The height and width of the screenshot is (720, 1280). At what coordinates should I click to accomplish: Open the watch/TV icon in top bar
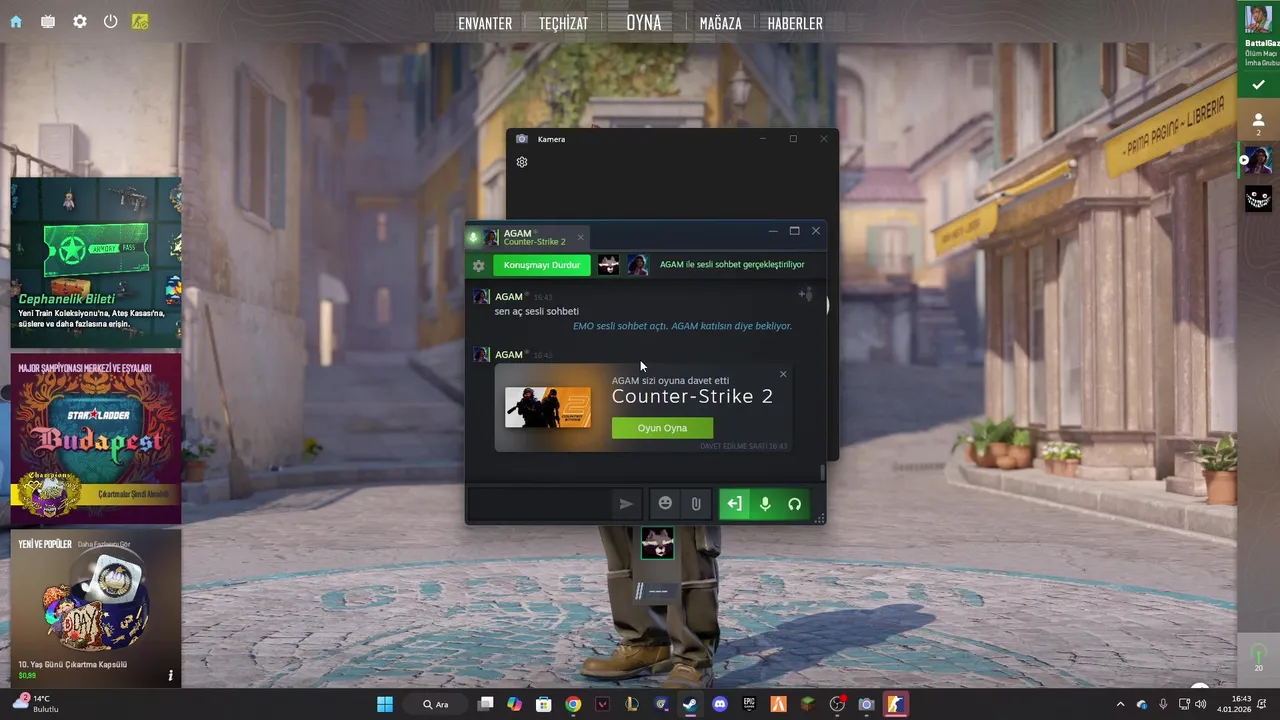48,21
